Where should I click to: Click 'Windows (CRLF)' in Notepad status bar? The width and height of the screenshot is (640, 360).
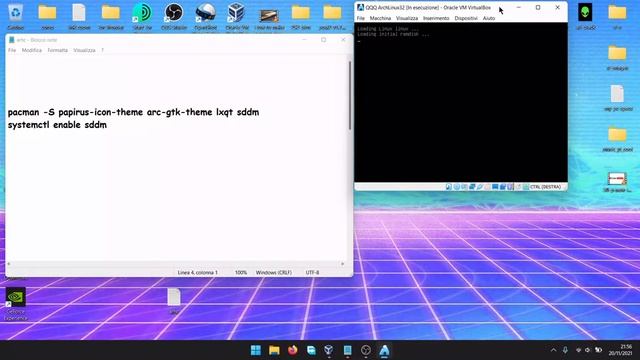(x=273, y=272)
